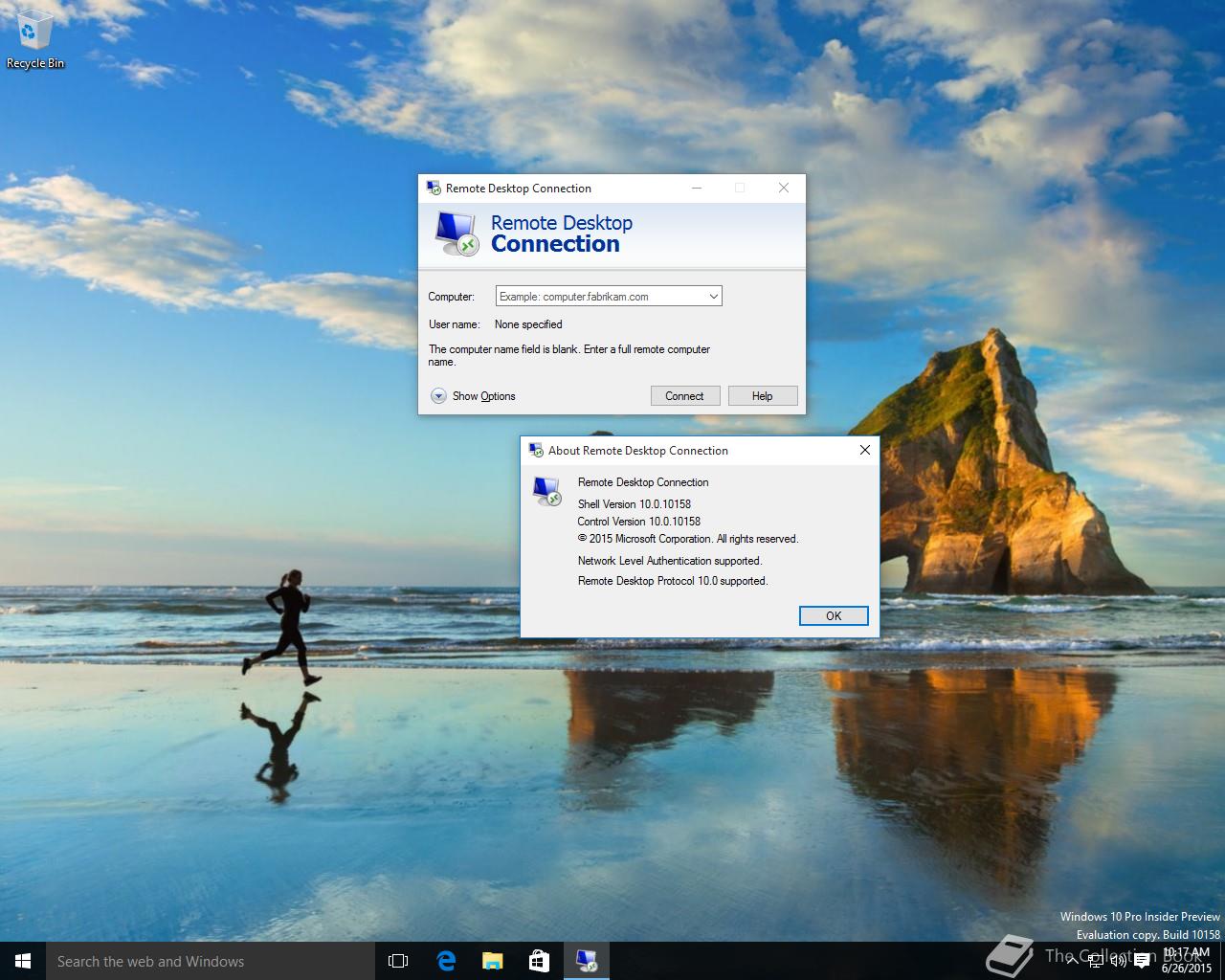Open the Recycle Bin desktop icon
The width and height of the screenshot is (1225, 980).
[35, 40]
